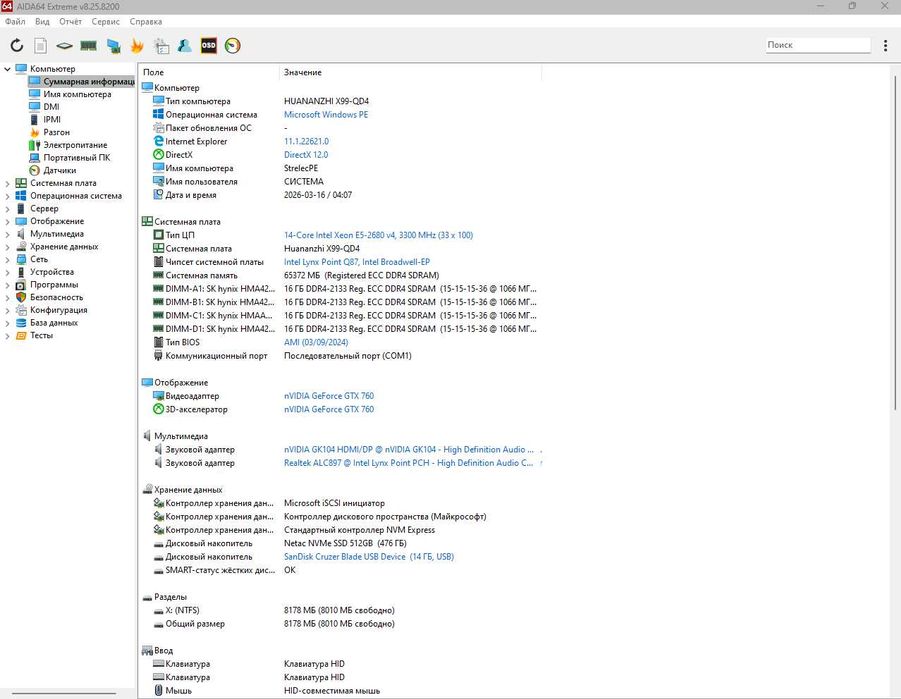Select IPMI tree item
This screenshot has width=901, height=699.
pyautogui.click(x=45, y=120)
